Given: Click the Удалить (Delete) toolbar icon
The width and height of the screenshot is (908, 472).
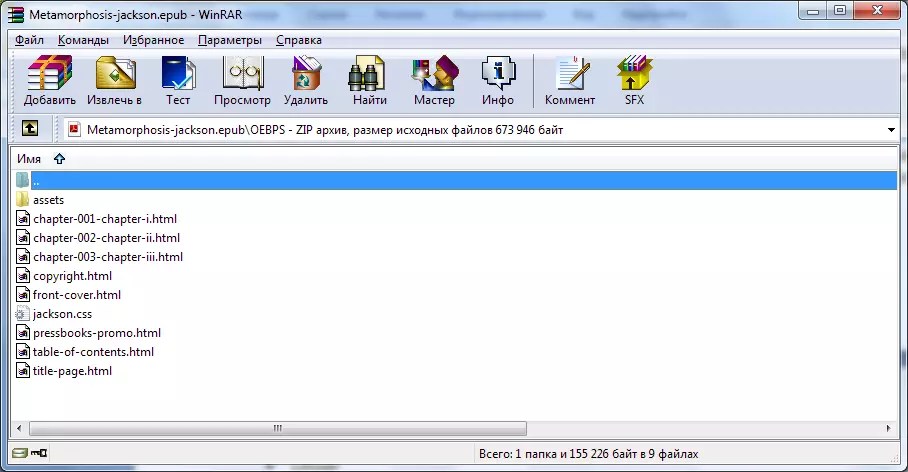Looking at the screenshot, I should pyautogui.click(x=306, y=74).
